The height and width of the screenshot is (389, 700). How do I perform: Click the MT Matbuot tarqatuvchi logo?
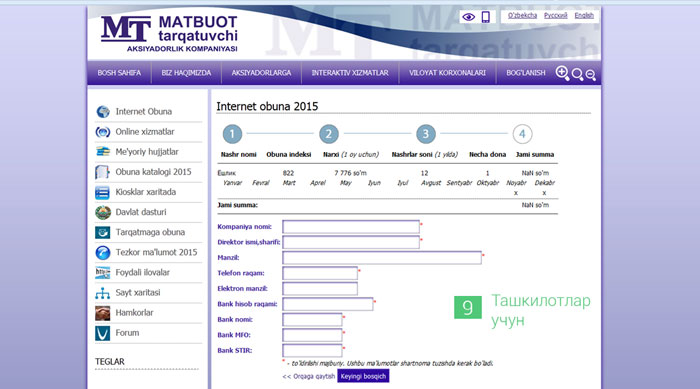[x=169, y=34]
